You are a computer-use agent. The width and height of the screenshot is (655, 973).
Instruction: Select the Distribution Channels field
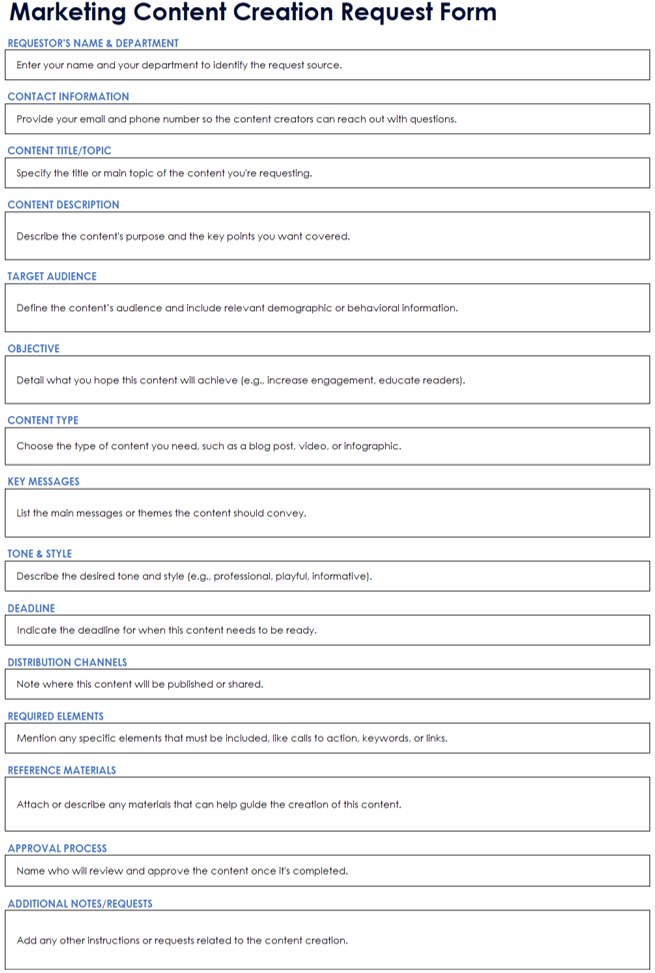point(327,684)
